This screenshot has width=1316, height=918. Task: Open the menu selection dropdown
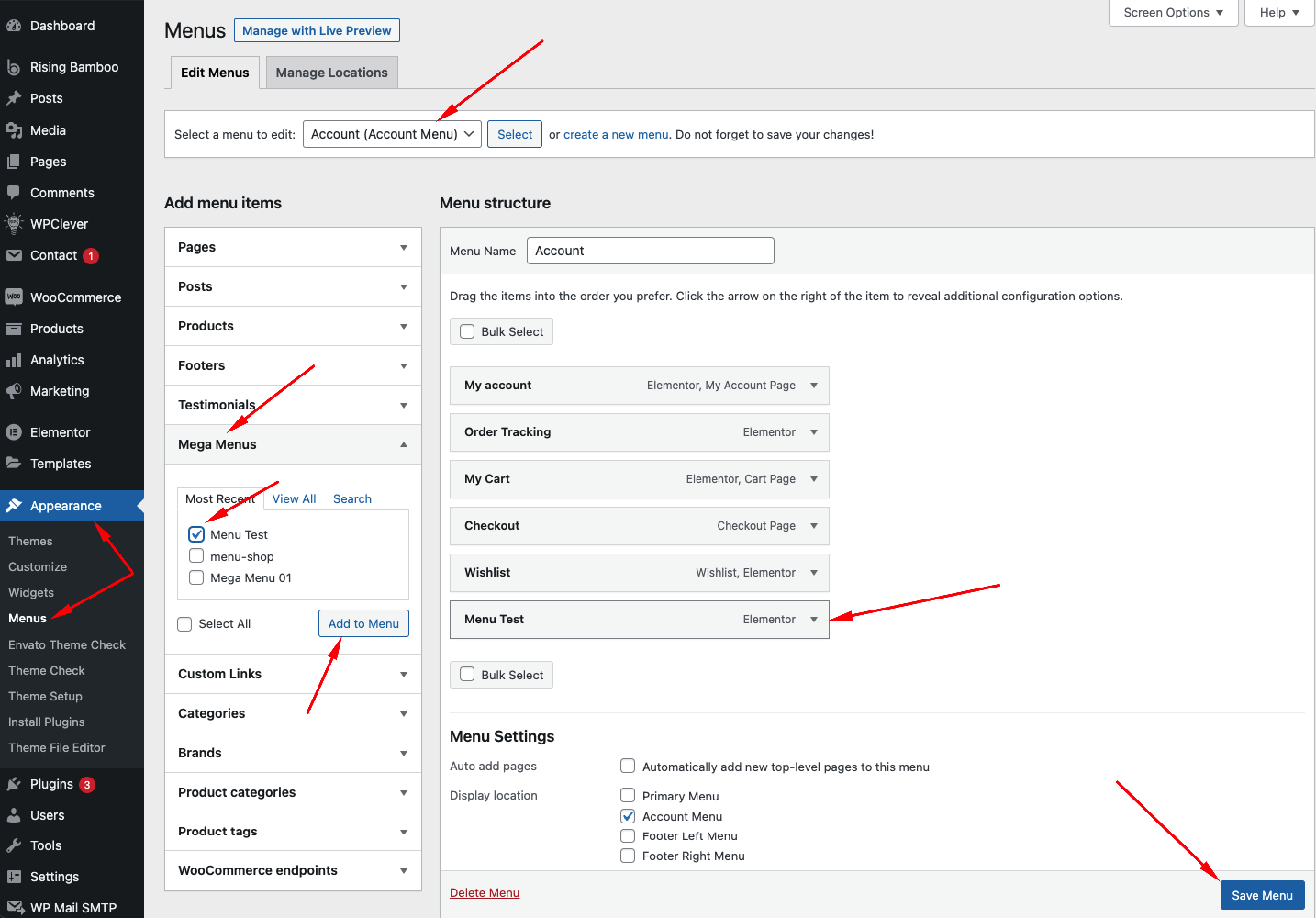point(392,134)
